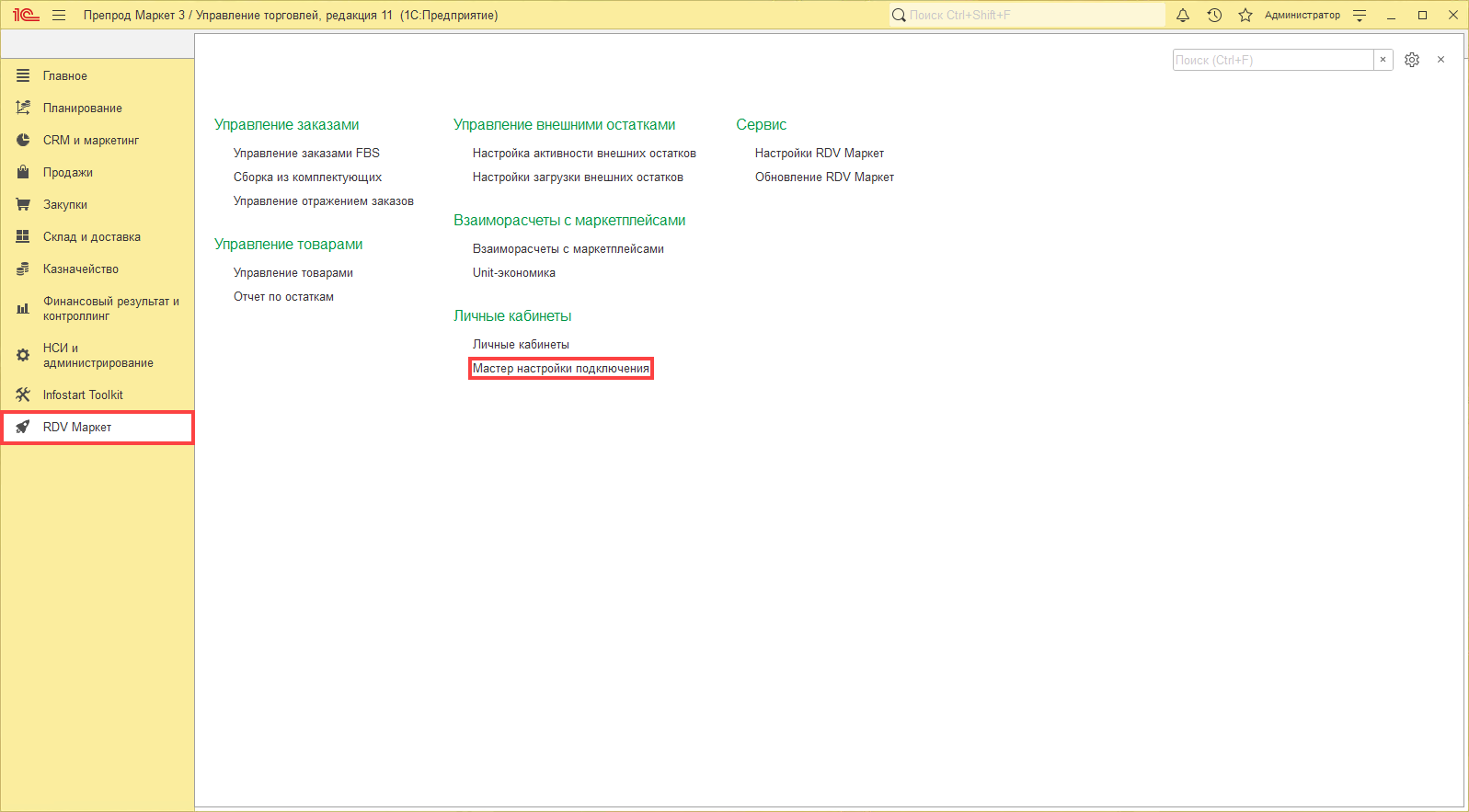Viewport: 1469px width, 812px height.
Task: Open Закупки section
Action: (x=98, y=204)
